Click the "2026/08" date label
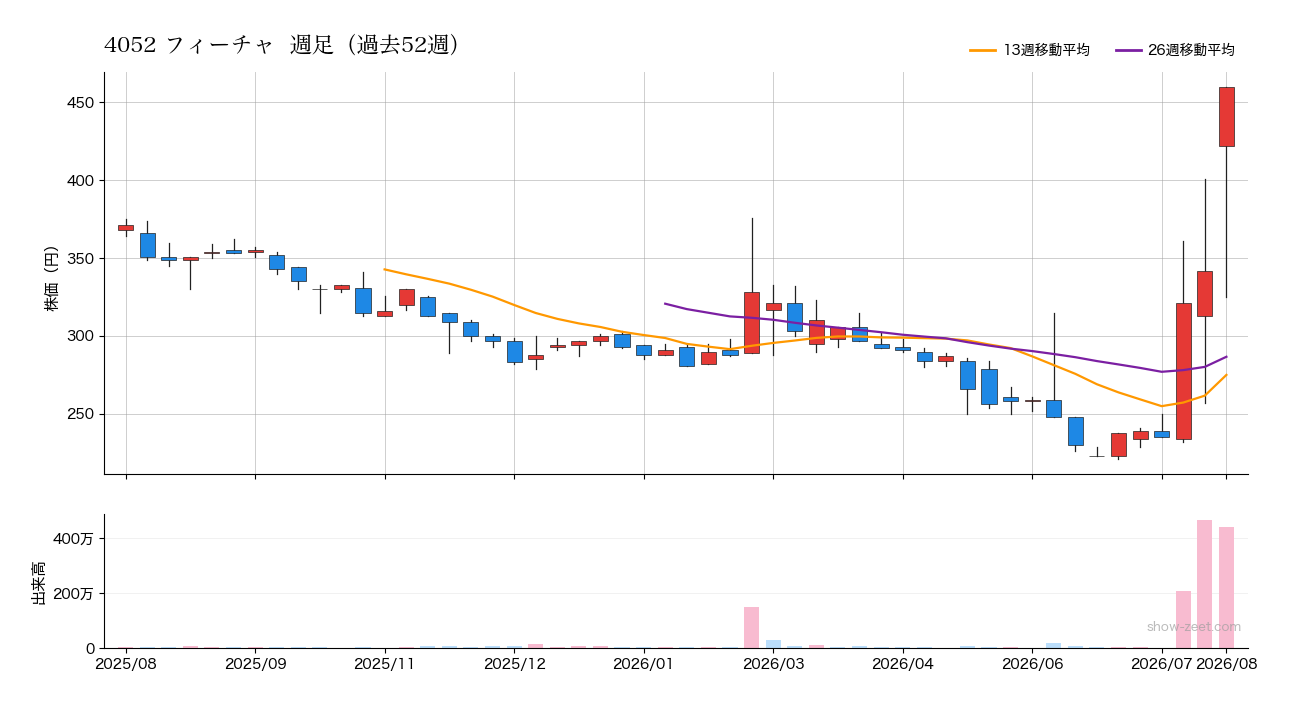The width and height of the screenshot is (1300, 720). click(1227, 662)
